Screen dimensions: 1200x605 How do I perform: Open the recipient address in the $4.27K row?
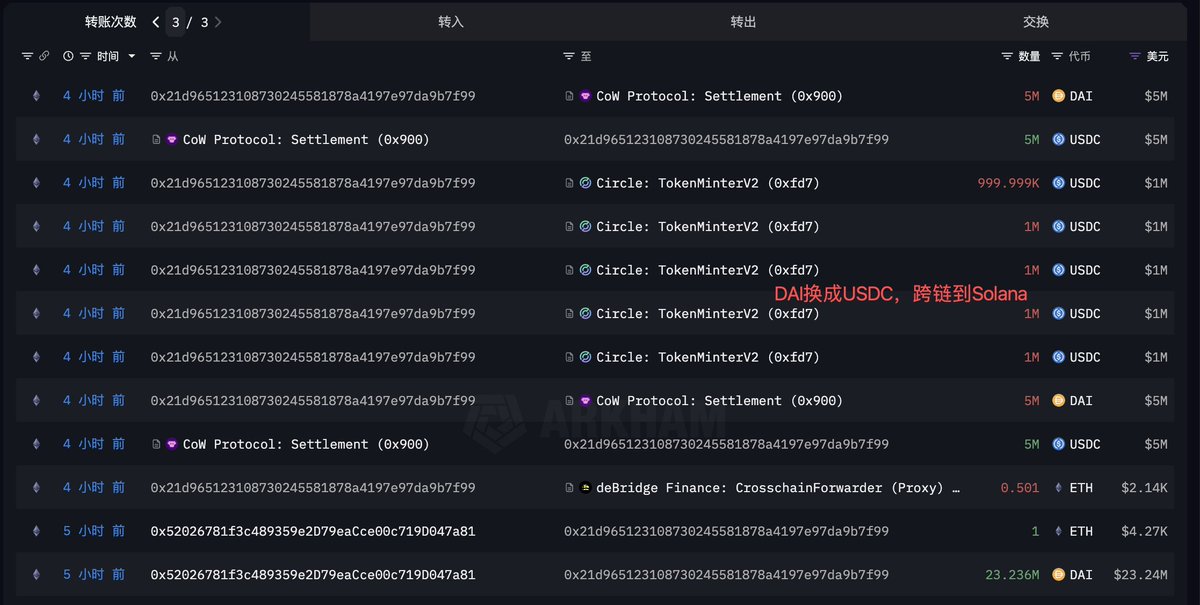pos(726,531)
